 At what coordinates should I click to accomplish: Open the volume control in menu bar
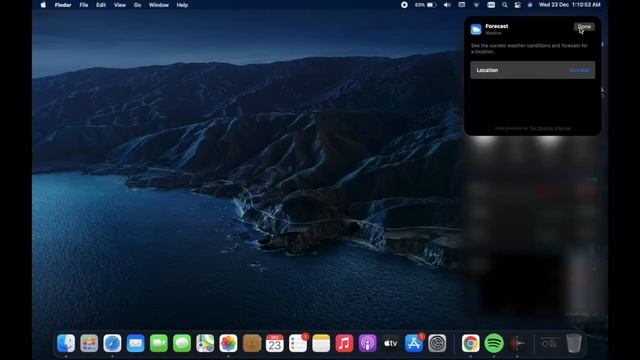tap(447, 5)
